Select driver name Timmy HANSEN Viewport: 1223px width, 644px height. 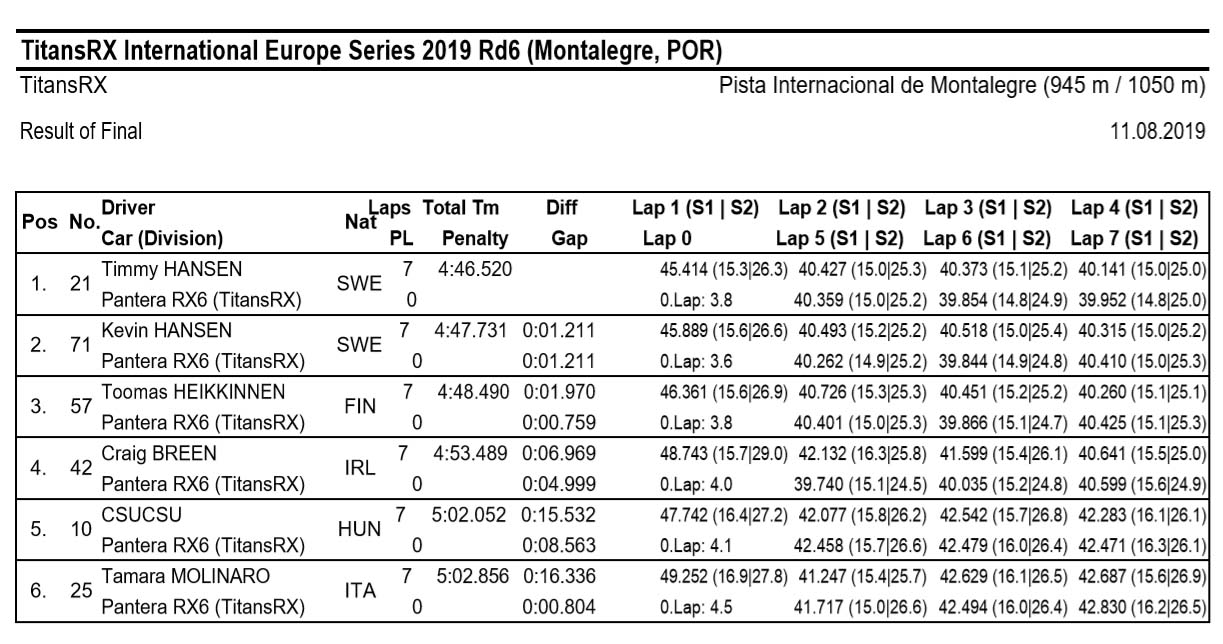coord(172,270)
